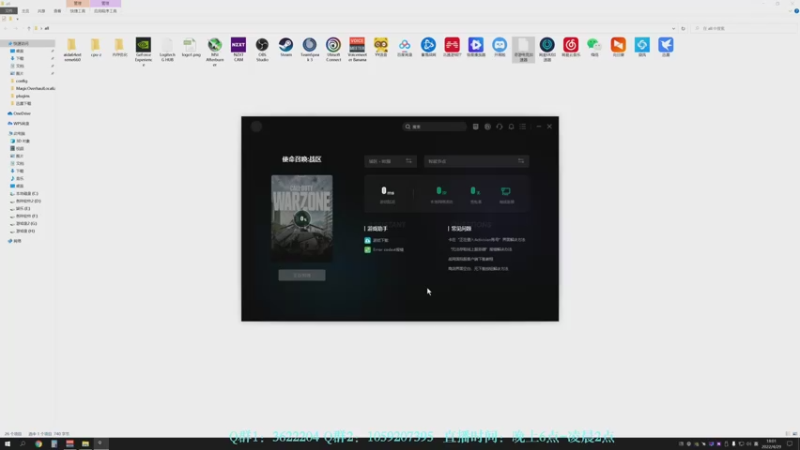This screenshot has width=800, height=450.
Task: Click the stop acceleration button under Warzone cover
Action: click(302, 276)
